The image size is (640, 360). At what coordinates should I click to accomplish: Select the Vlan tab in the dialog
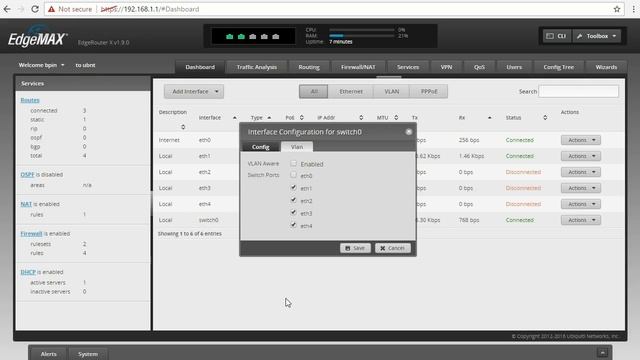pos(297,147)
